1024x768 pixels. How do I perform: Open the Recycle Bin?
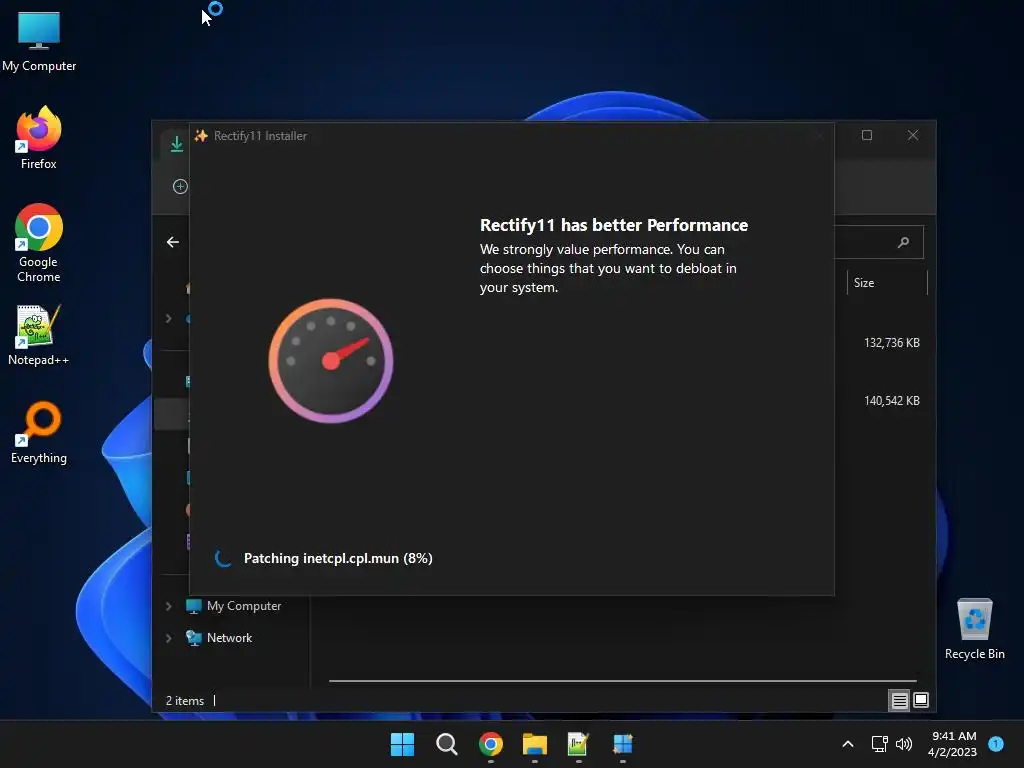[974, 628]
